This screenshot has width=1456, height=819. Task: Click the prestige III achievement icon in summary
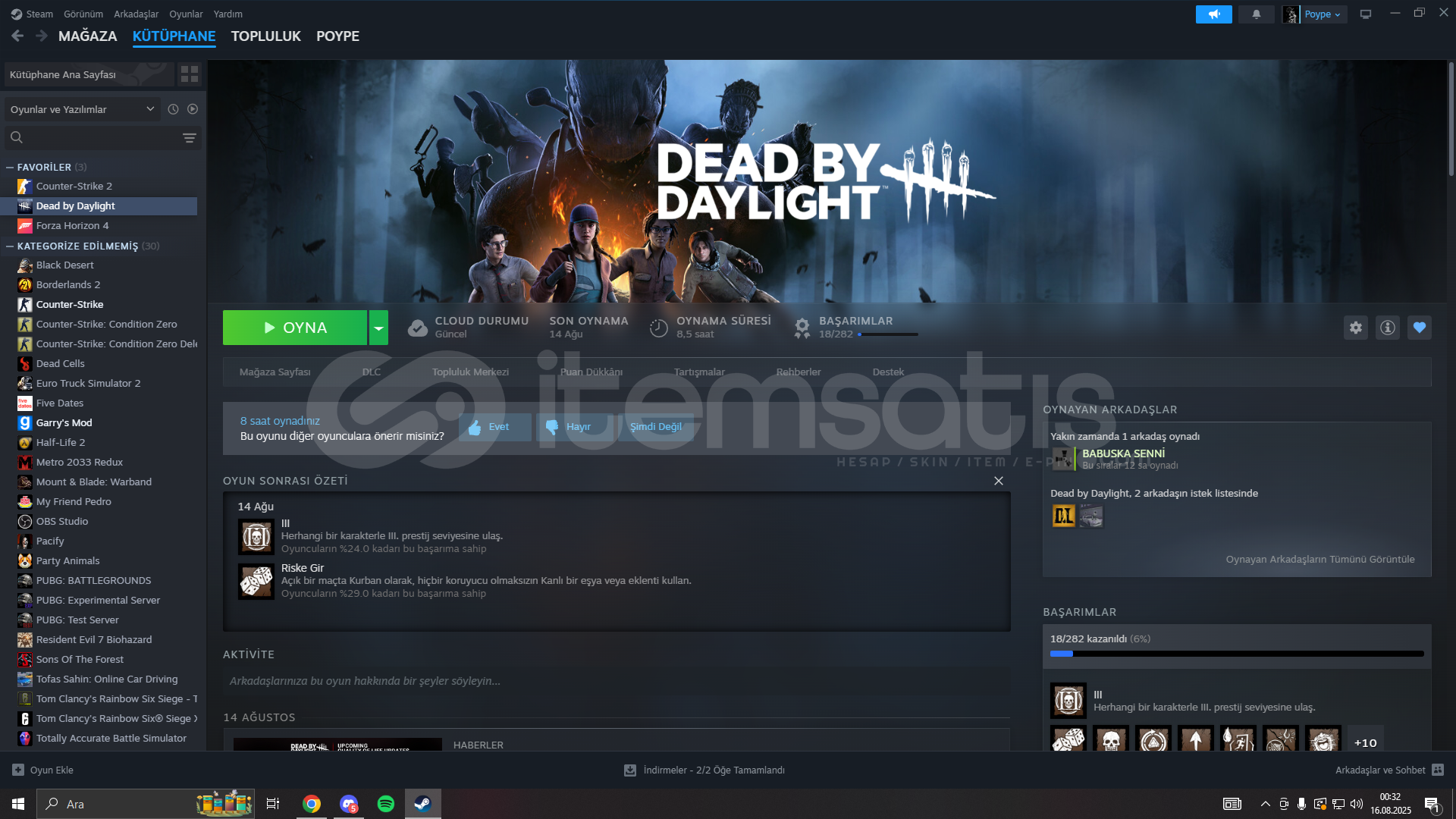tap(256, 537)
